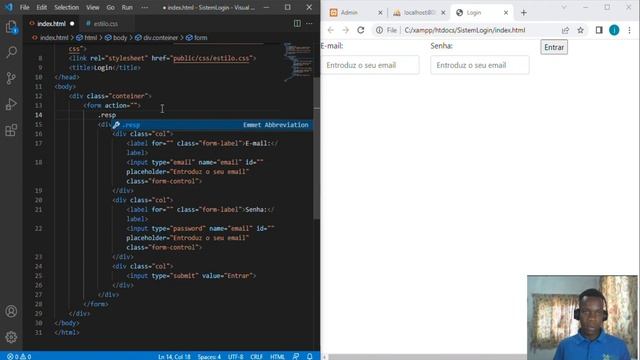Open the Explorer view in VS Code activity bar
The image size is (640, 360).
(x=11, y=27)
